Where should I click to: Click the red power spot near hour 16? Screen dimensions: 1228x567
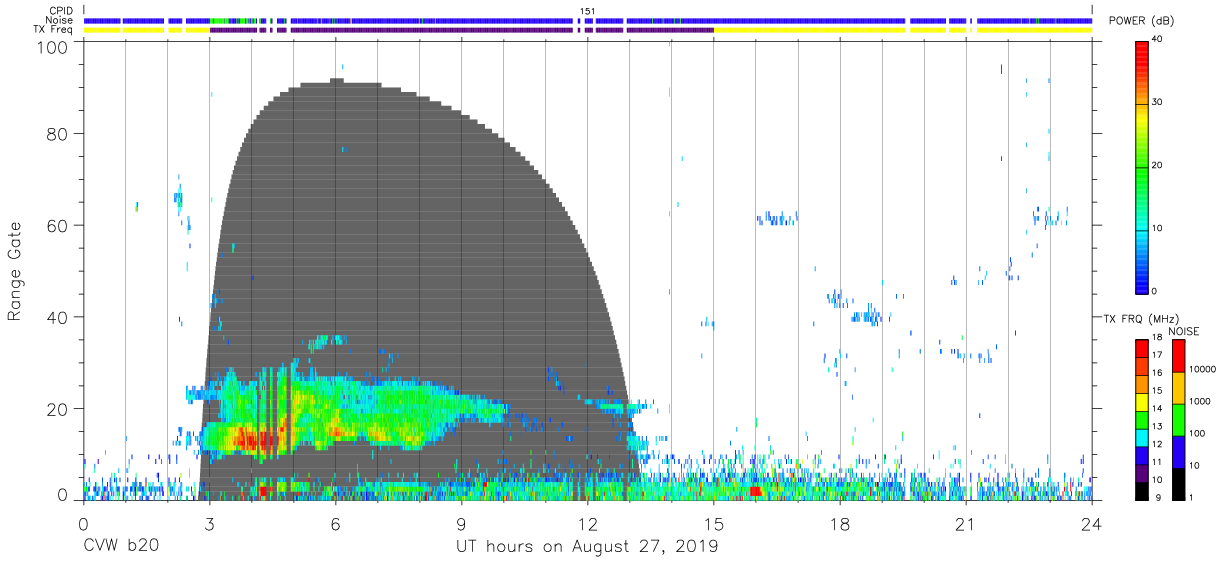pos(755,491)
